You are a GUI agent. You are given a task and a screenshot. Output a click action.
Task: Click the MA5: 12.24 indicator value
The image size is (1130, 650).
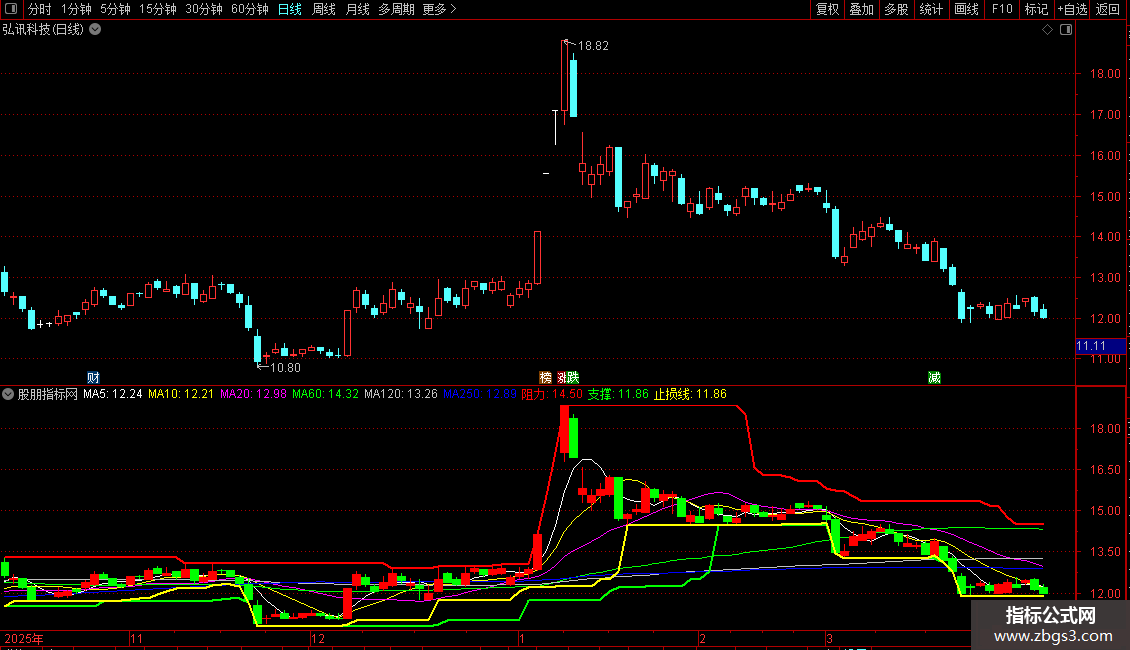(x=112, y=394)
